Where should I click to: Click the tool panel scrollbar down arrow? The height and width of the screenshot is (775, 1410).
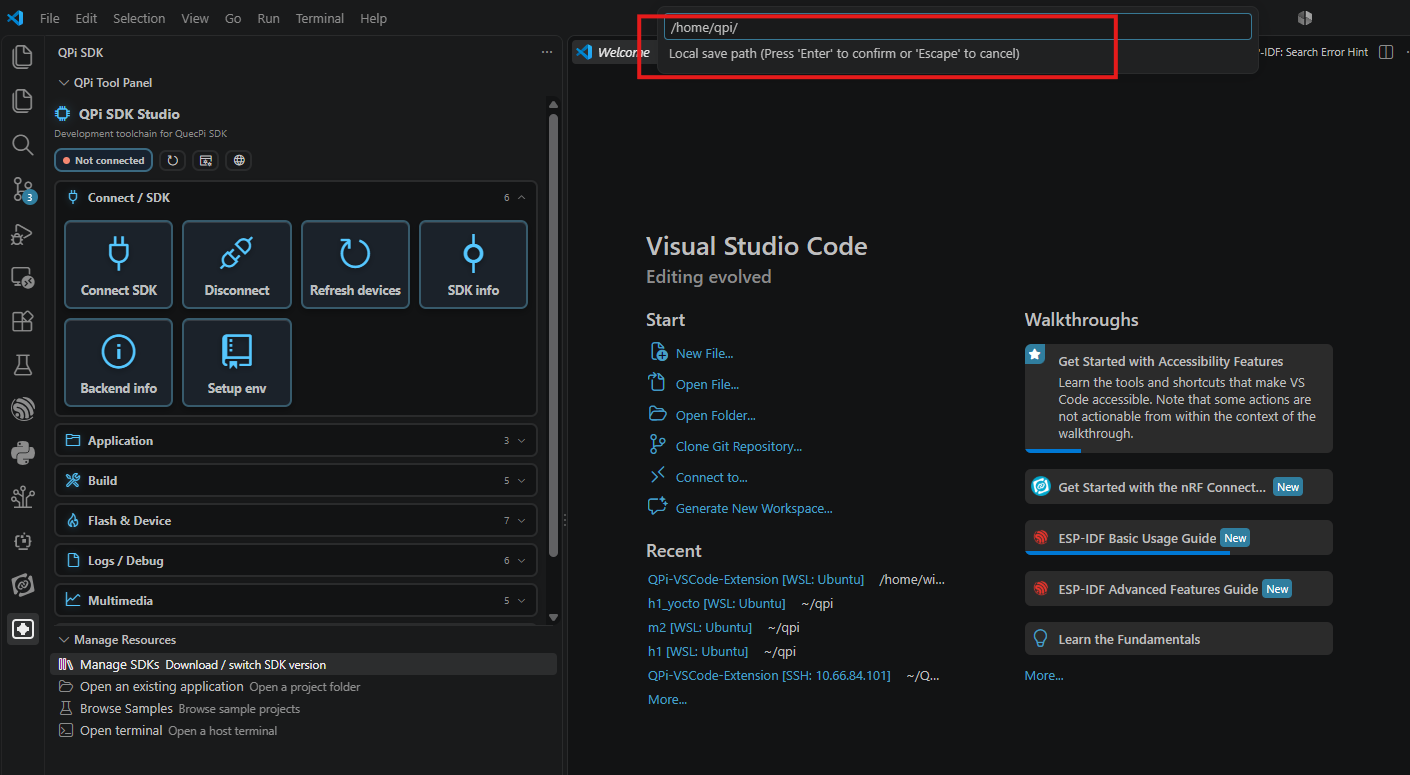(553, 617)
